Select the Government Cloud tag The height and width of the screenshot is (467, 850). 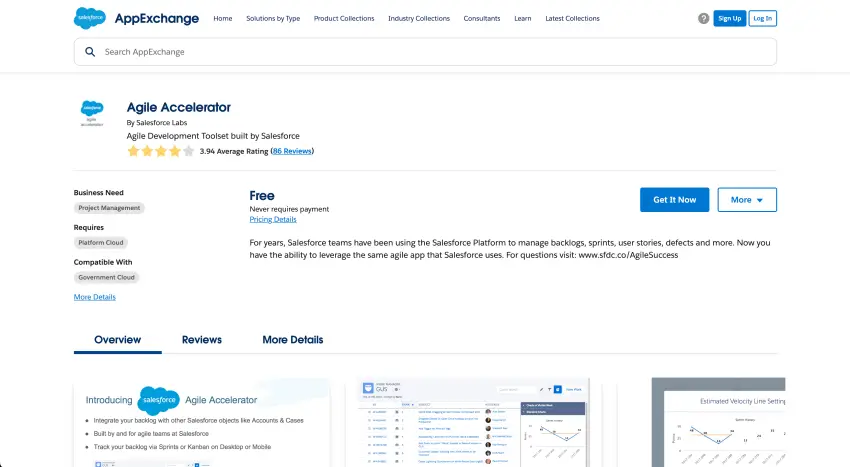click(106, 277)
